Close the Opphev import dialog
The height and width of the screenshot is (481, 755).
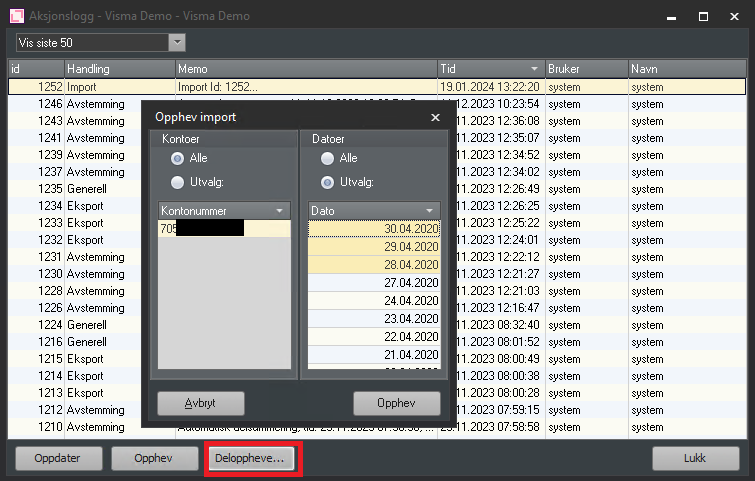[435, 117]
